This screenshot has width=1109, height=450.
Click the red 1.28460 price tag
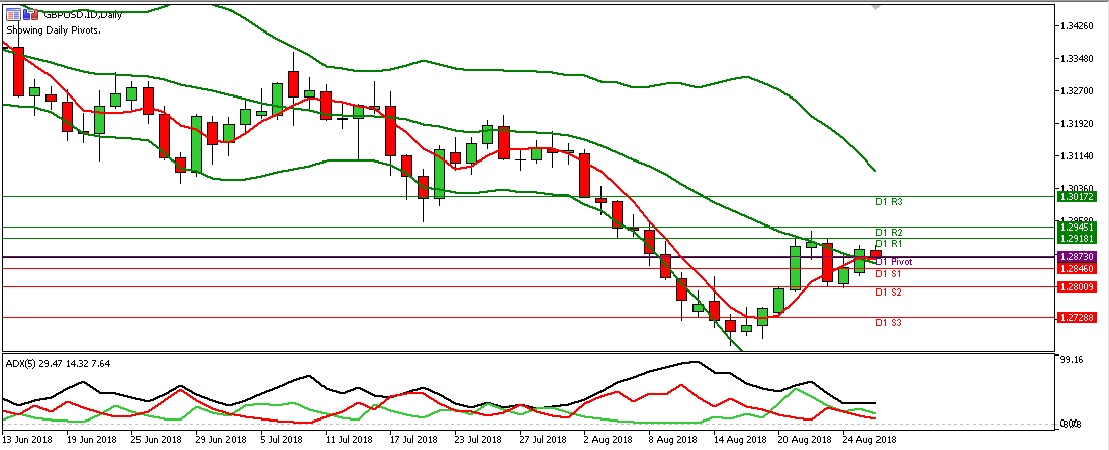click(x=1079, y=268)
